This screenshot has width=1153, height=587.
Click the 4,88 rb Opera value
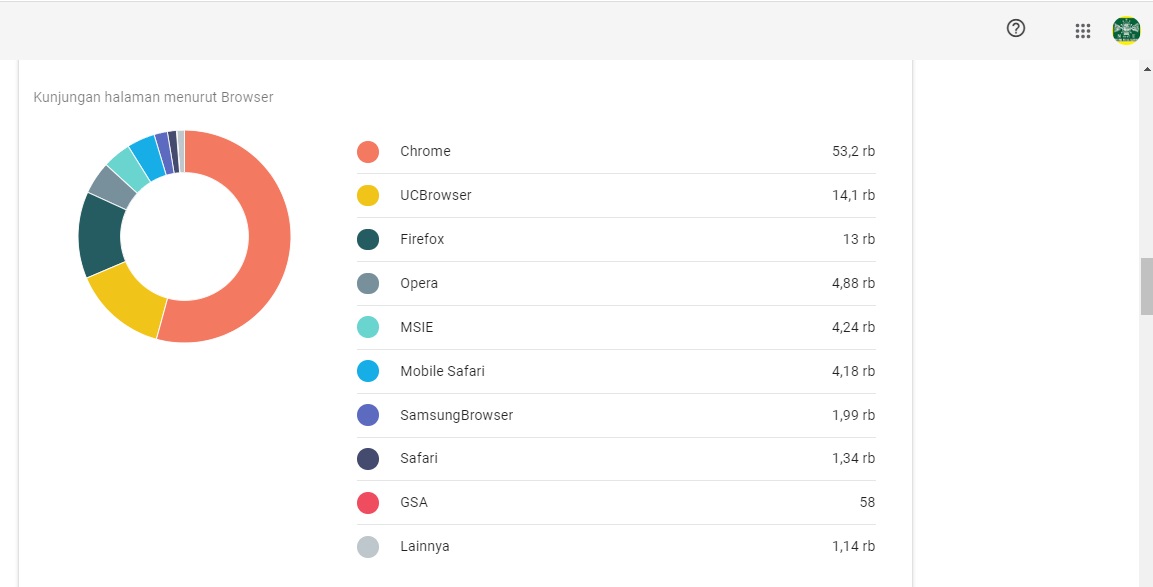(x=854, y=283)
